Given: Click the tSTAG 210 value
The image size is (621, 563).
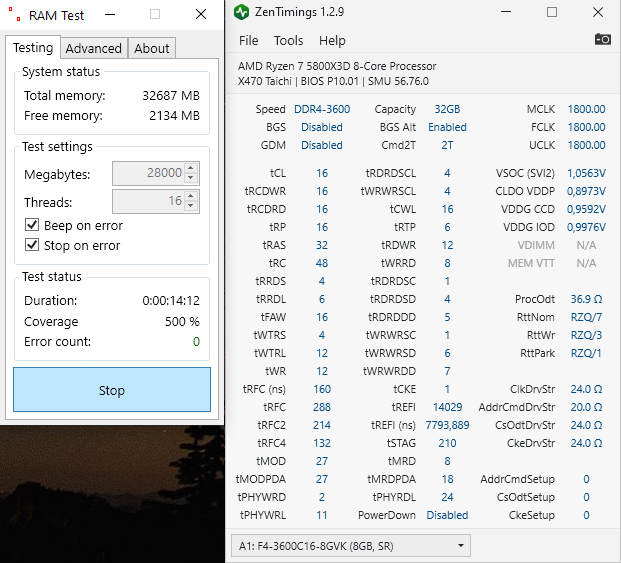Looking at the screenshot, I should pyautogui.click(x=447, y=443).
